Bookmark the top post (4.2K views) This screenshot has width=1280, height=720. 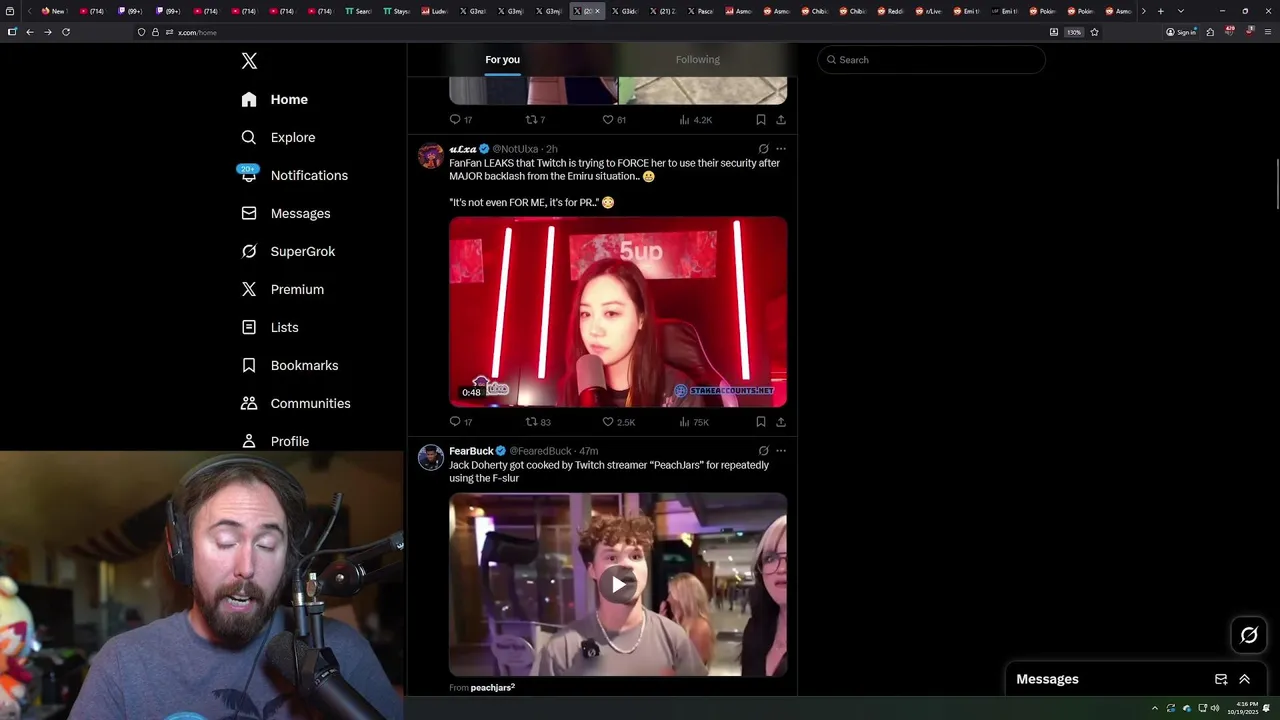click(761, 120)
